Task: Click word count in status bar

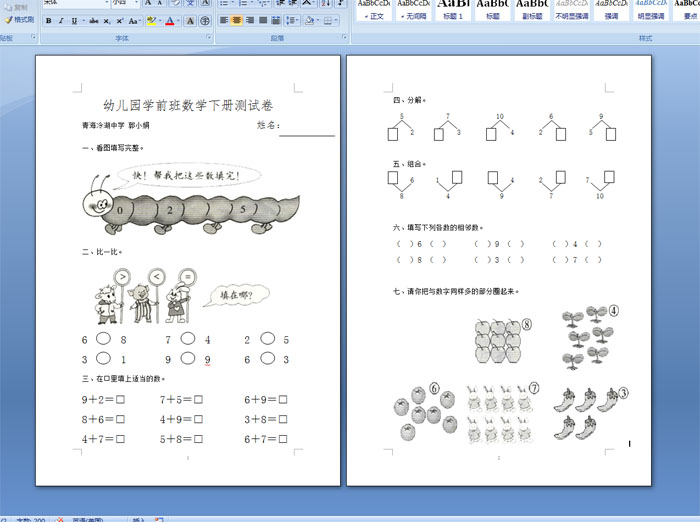Action: (x=30, y=520)
